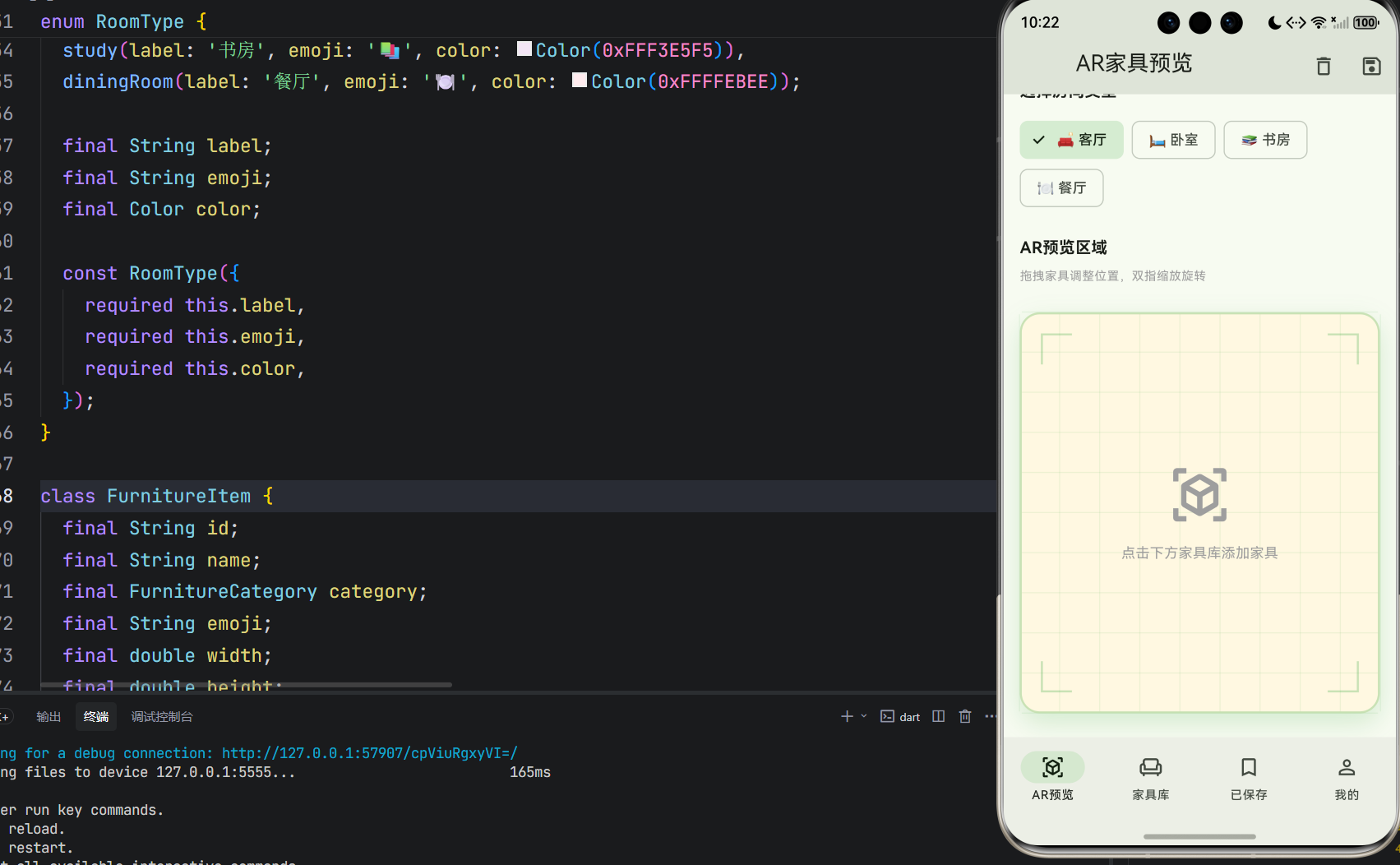Viewport: 1400px width, 865px height.
Task: Open the AR预览 bottom navigation tab
Action: point(1052,778)
